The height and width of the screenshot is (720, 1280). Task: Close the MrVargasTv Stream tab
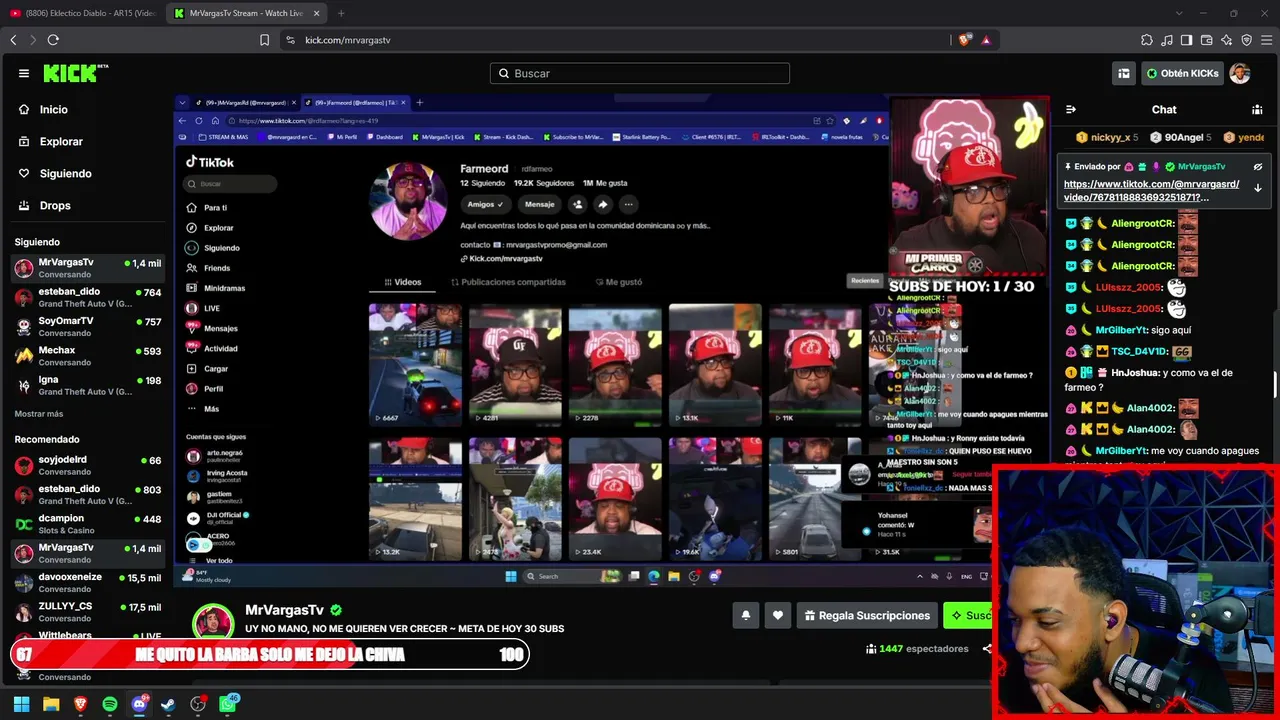[x=317, y=13]
